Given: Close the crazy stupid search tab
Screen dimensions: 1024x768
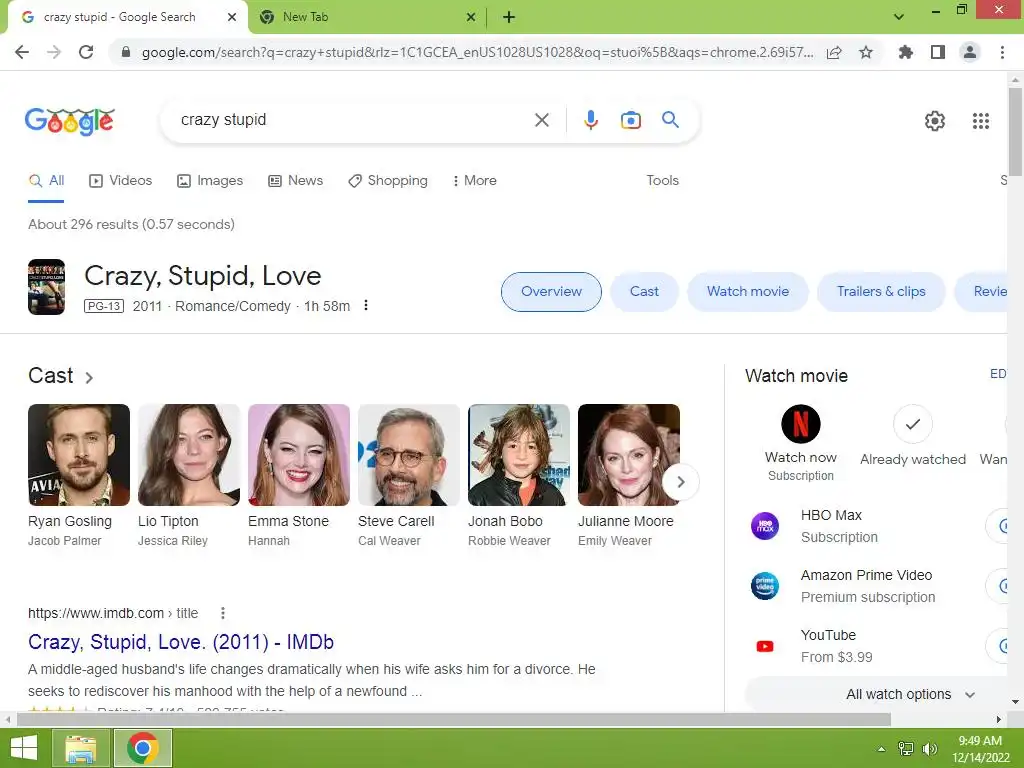Looking at the screenshot, I should pyautogui.click(x=232, y=18).
